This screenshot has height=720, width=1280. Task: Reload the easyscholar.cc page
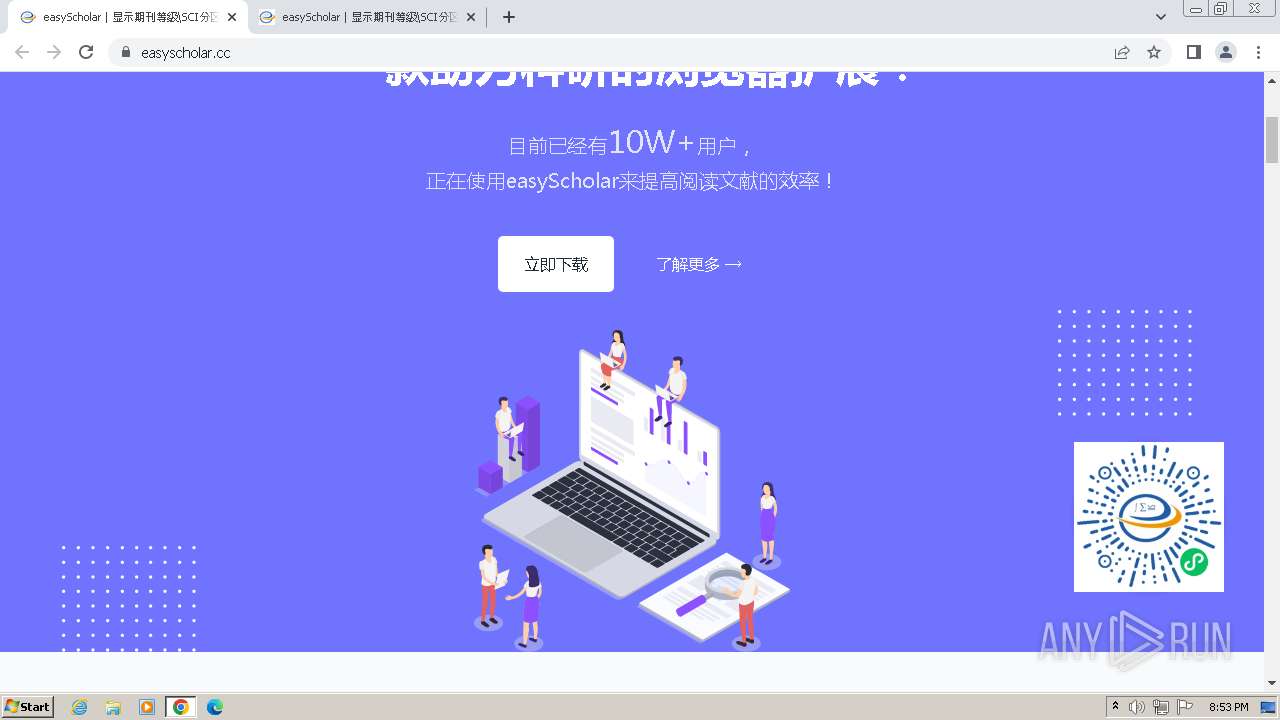click(x=86, y=52)
